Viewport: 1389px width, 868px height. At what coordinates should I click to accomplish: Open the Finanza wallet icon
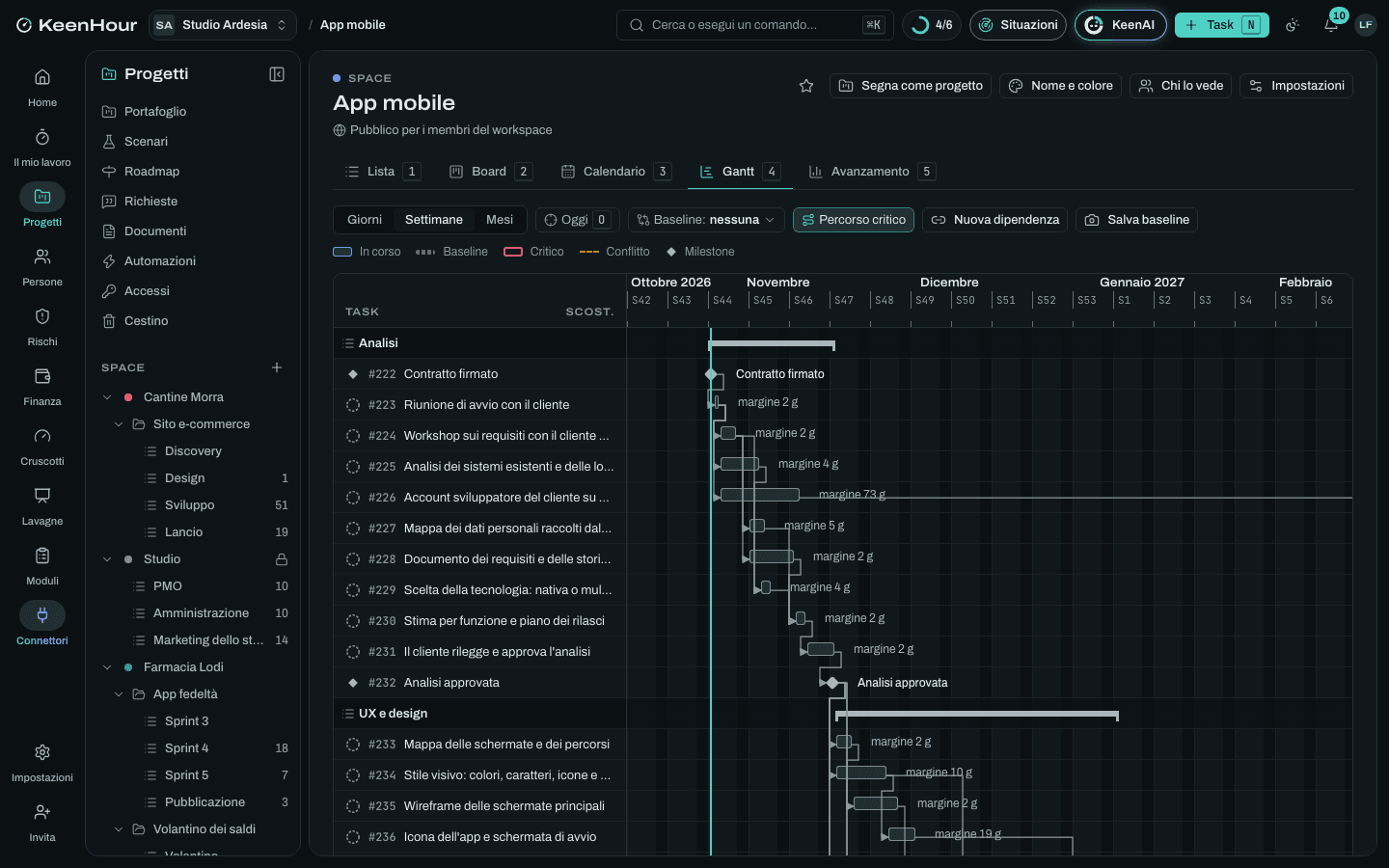[x=42, y=376]
